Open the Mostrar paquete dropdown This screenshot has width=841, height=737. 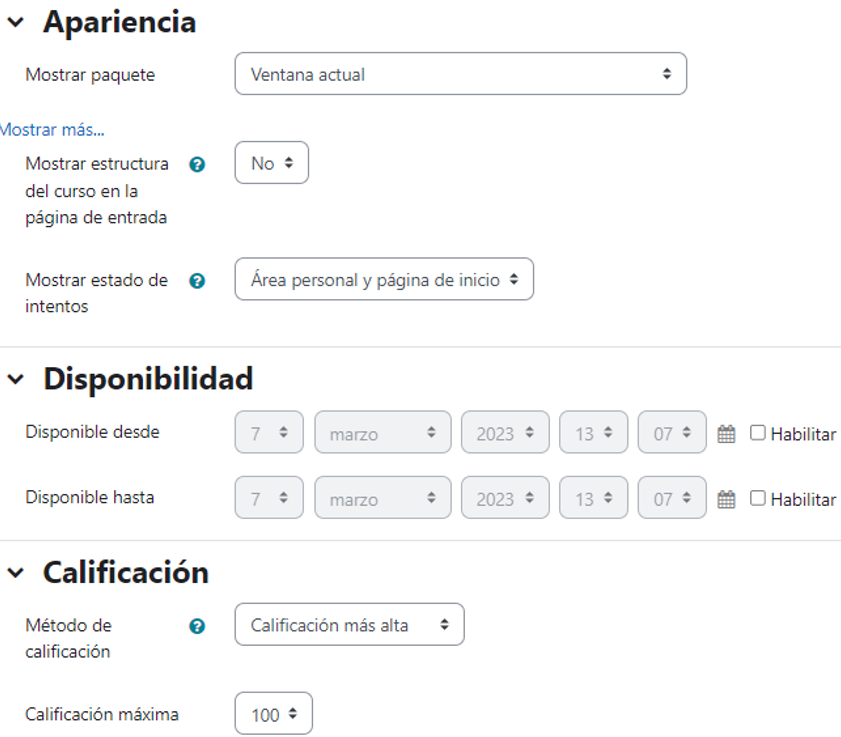tap(460, 73)
